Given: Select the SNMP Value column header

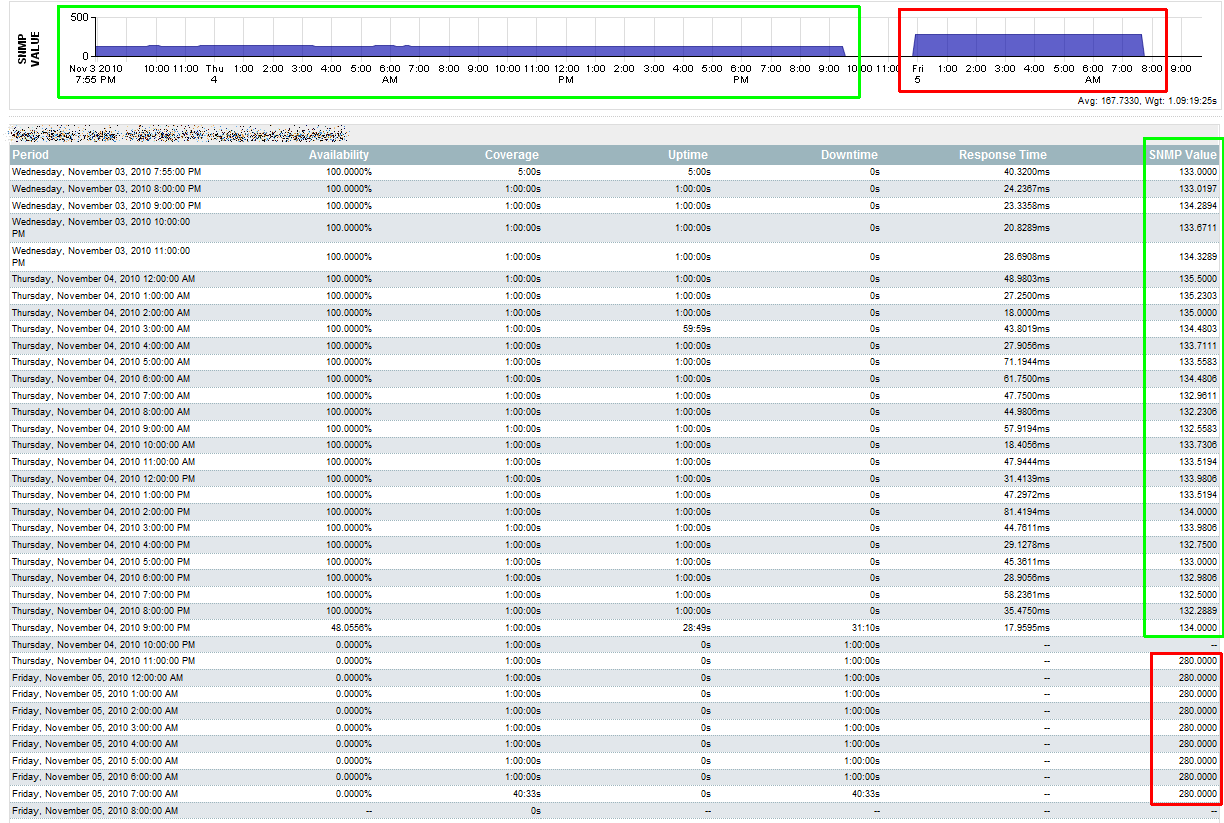Looking at the screenshot, I should tap(1183, 155).
